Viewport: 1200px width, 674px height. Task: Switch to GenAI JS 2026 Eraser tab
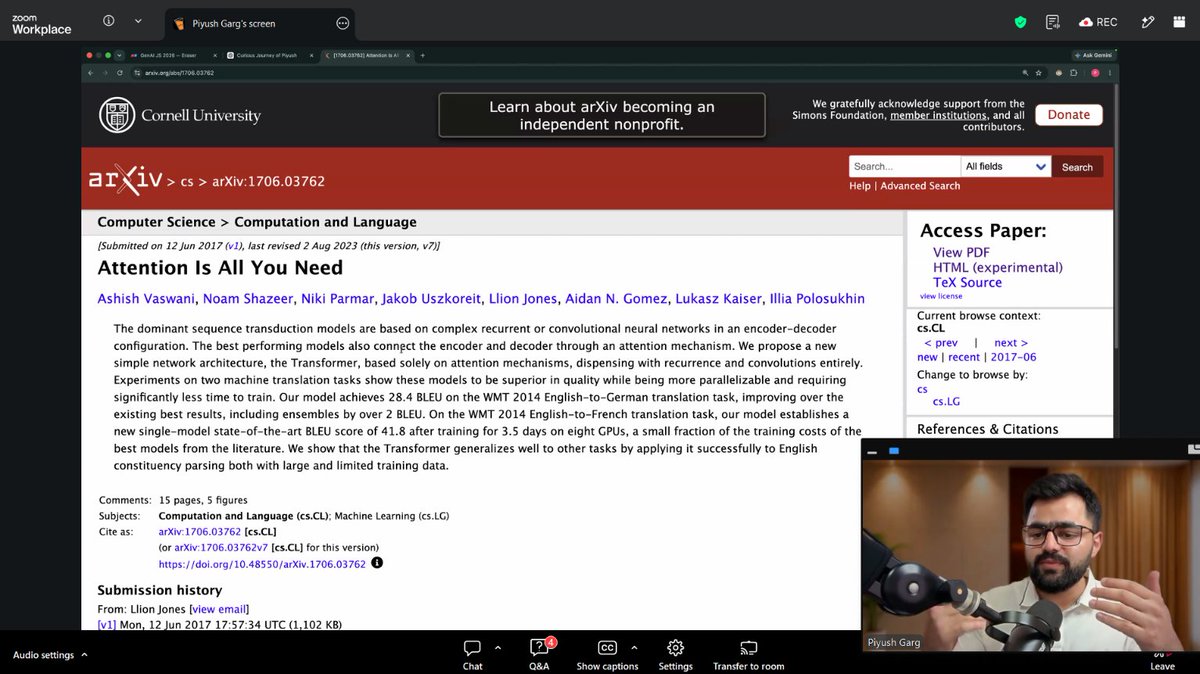171,55
